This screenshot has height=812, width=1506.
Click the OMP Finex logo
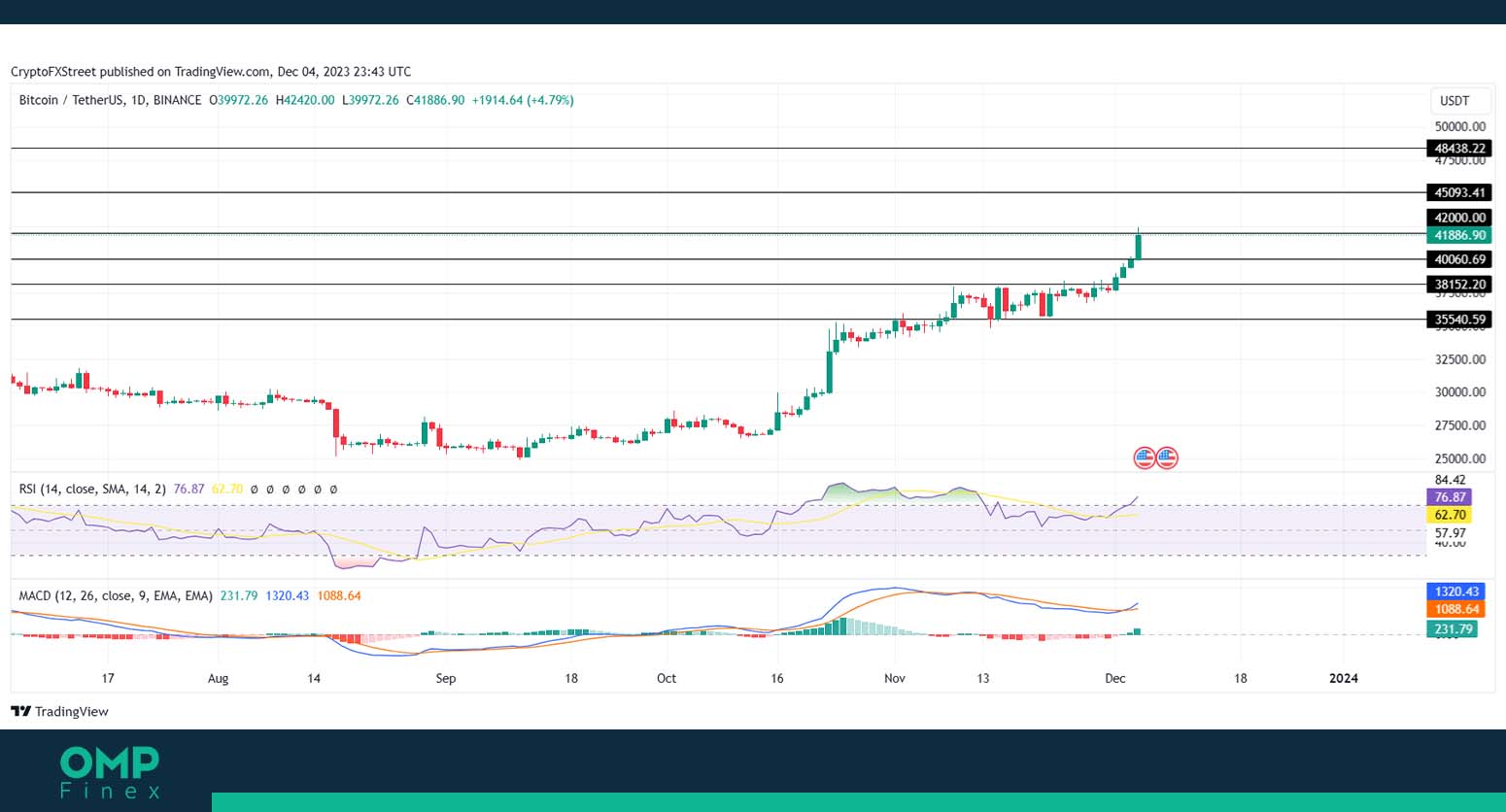click(x=110, y=773)
